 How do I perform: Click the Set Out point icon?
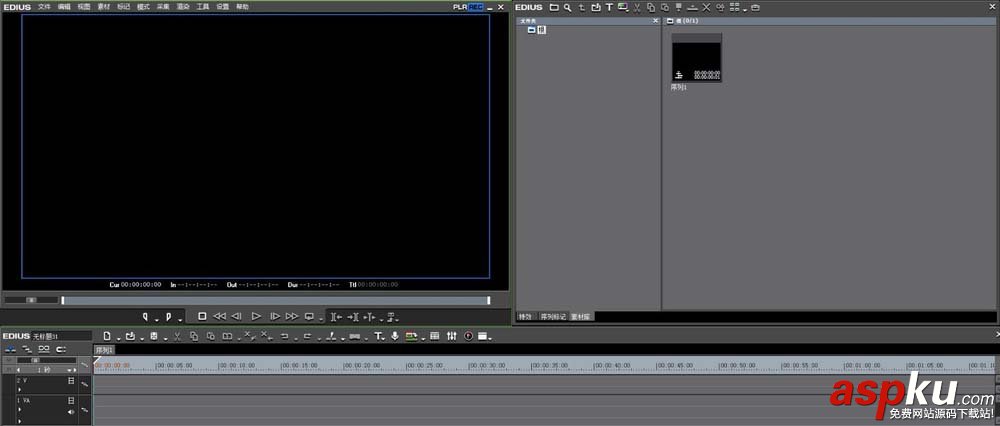point(168,316)
